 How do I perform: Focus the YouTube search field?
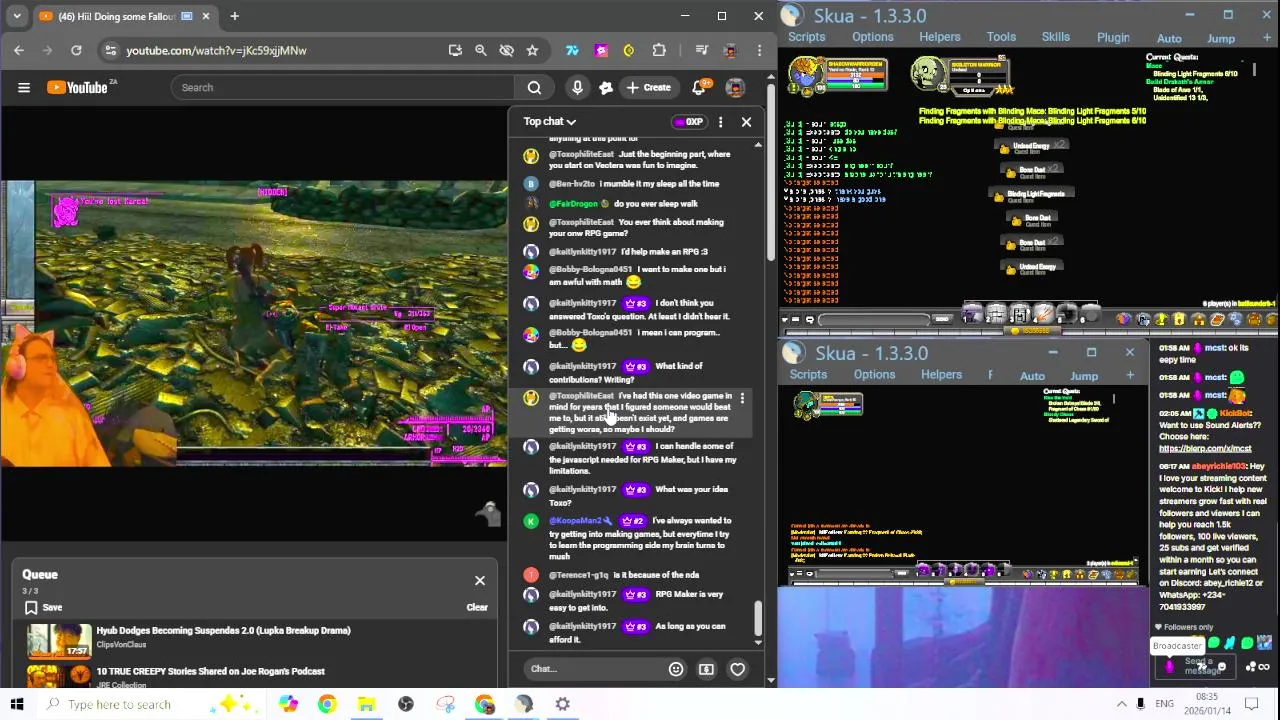343,87
